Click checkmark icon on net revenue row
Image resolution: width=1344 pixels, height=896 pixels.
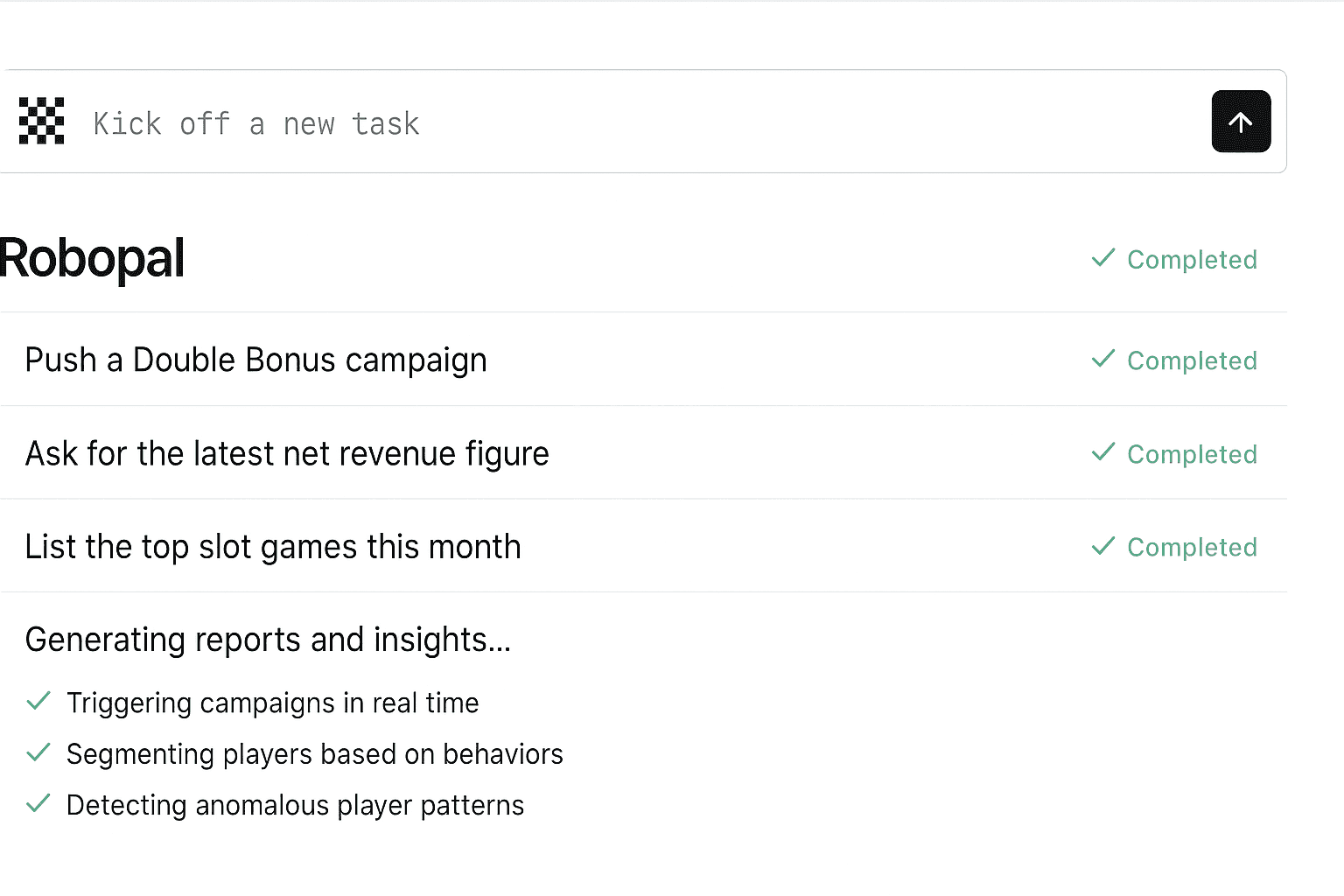click(x=1103, y=452)
